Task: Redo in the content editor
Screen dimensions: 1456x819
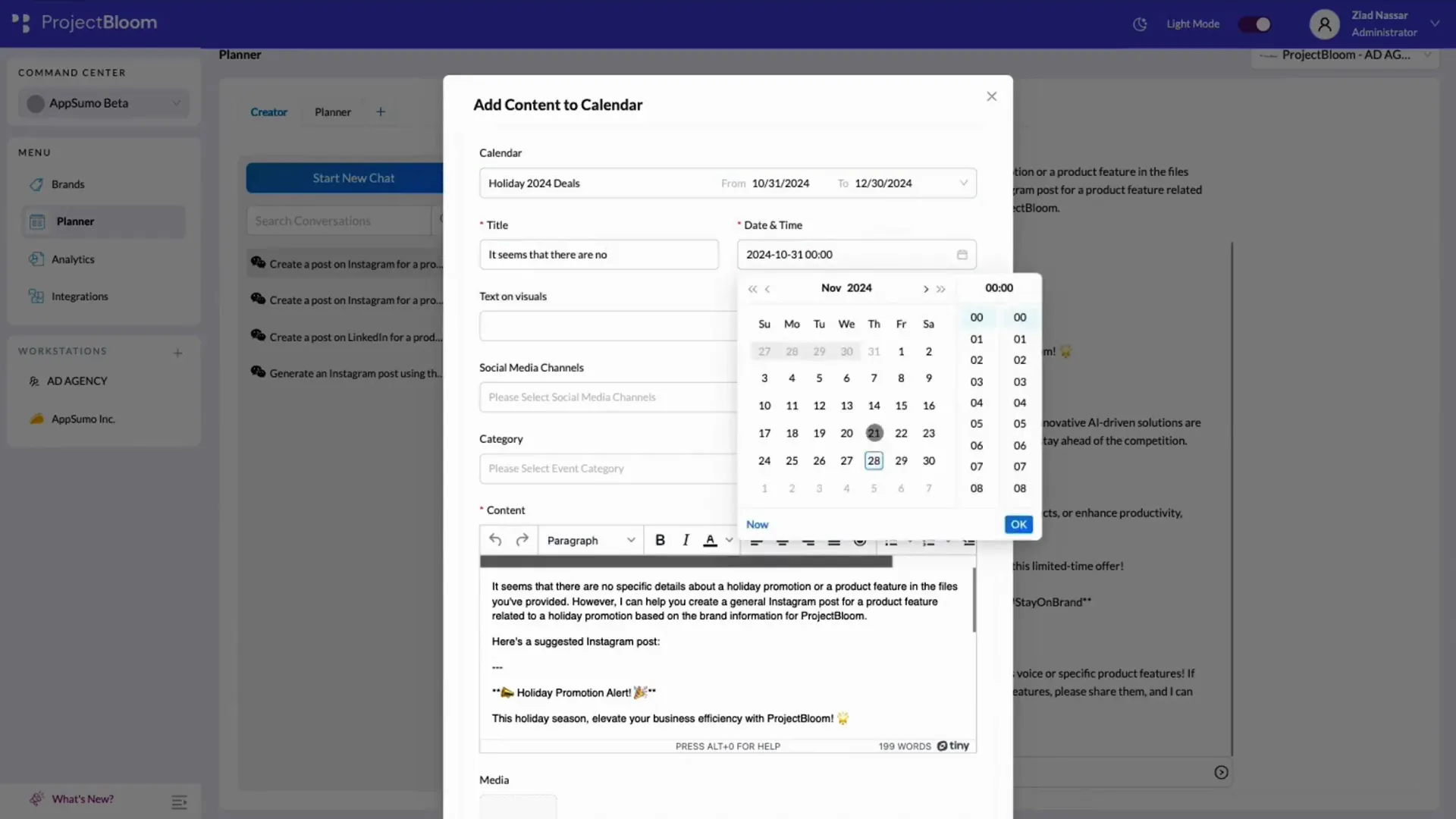Action: click(522, 540)
